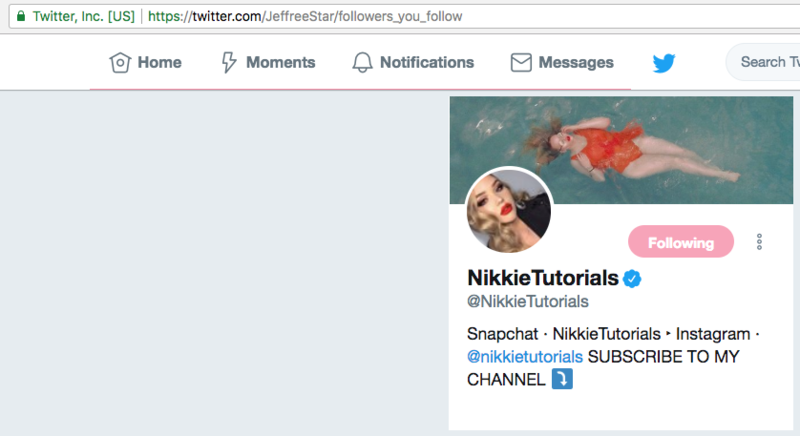Select the Moments text label in navigation
Viewport: 800px width, 436px height.
[x=280, y=63]
